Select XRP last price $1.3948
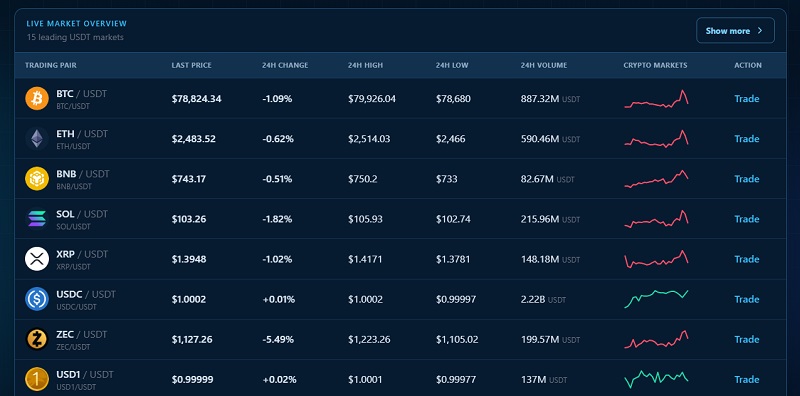The image size is (800, 396). [189, 259]
